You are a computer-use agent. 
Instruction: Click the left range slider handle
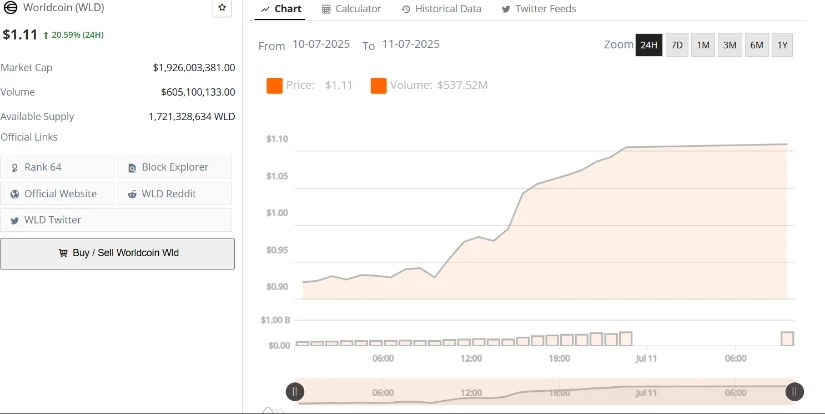[295, 392]
